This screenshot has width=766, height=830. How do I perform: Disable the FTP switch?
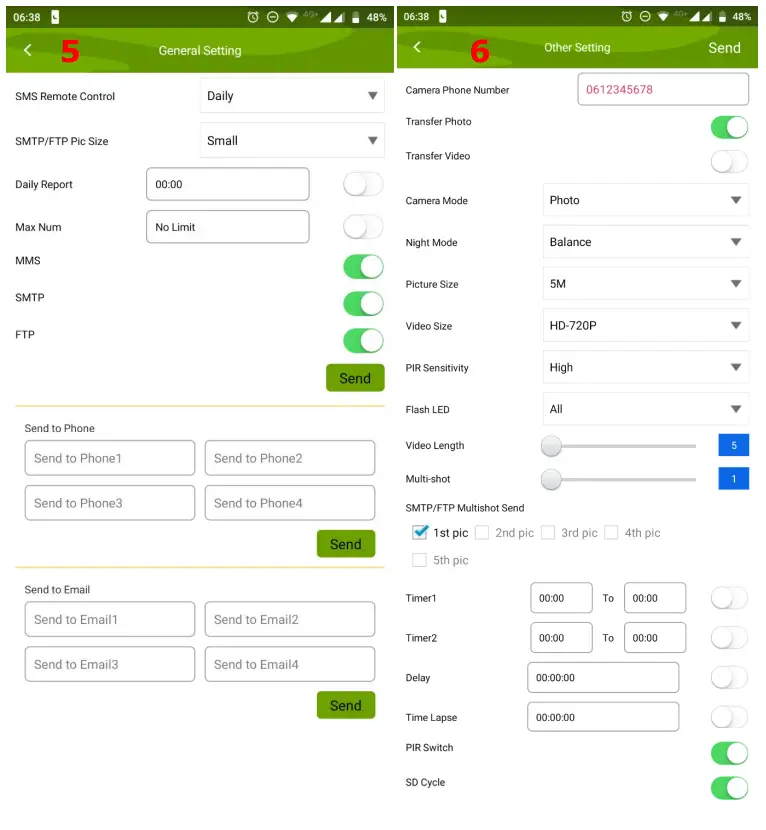[x=363, y=340]
